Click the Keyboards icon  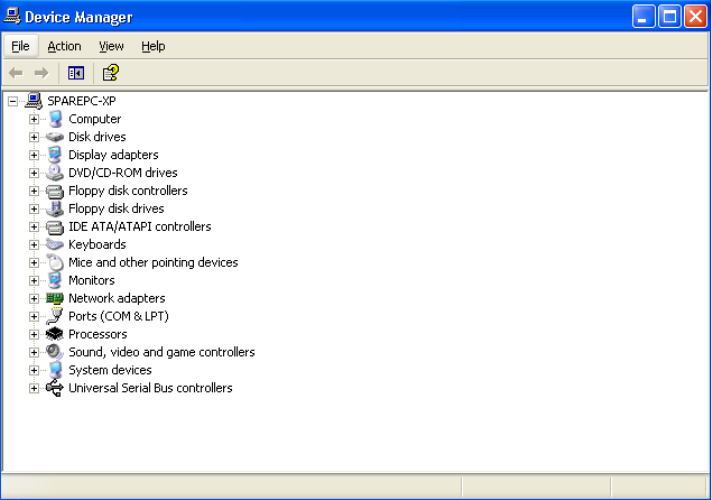point(55,244)
